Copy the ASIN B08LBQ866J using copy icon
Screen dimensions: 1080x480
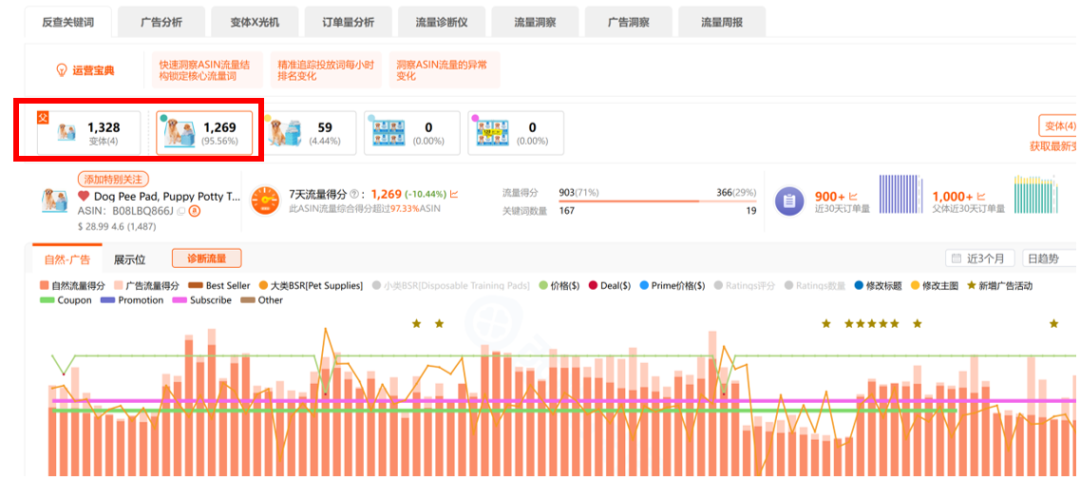[x=181, y=211]
